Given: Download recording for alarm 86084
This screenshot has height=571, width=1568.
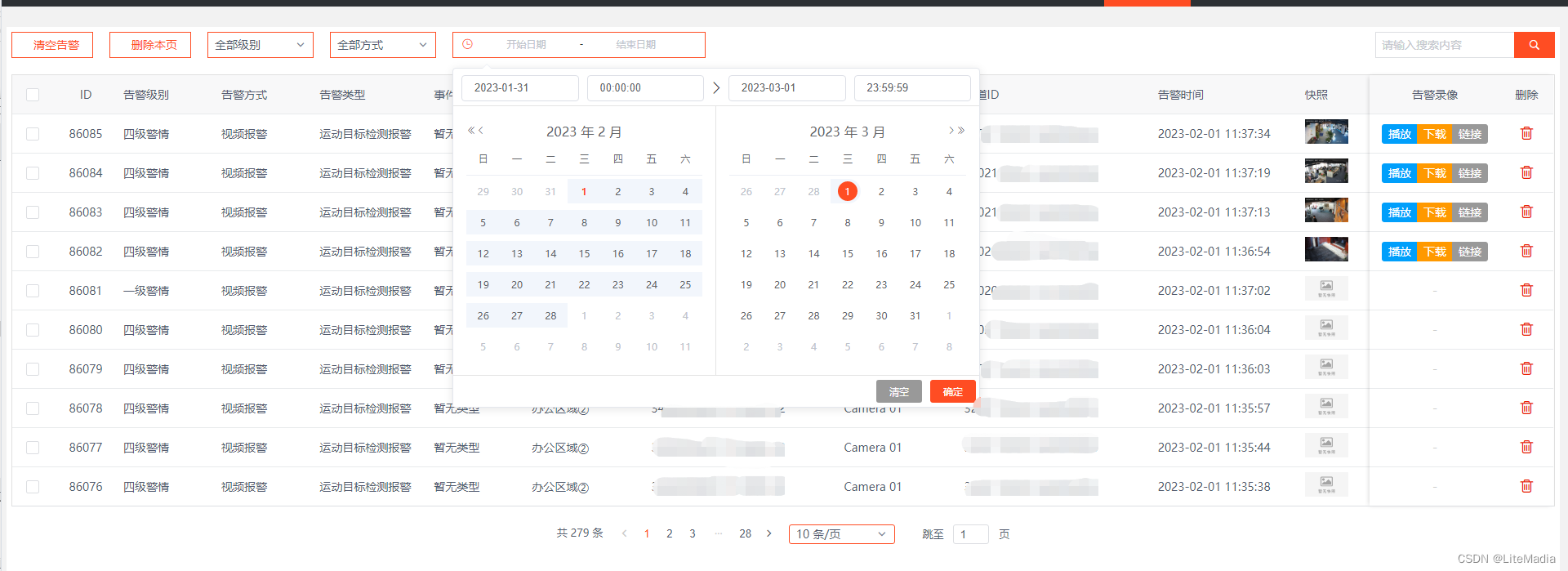Looking at the screenshot, I should 1435,173.
